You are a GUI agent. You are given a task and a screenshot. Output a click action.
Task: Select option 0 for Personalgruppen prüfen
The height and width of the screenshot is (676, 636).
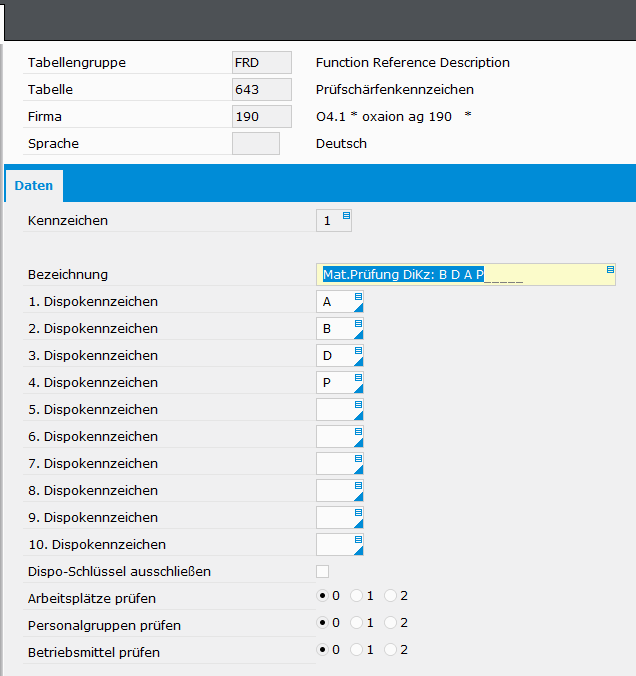point(322,623)
